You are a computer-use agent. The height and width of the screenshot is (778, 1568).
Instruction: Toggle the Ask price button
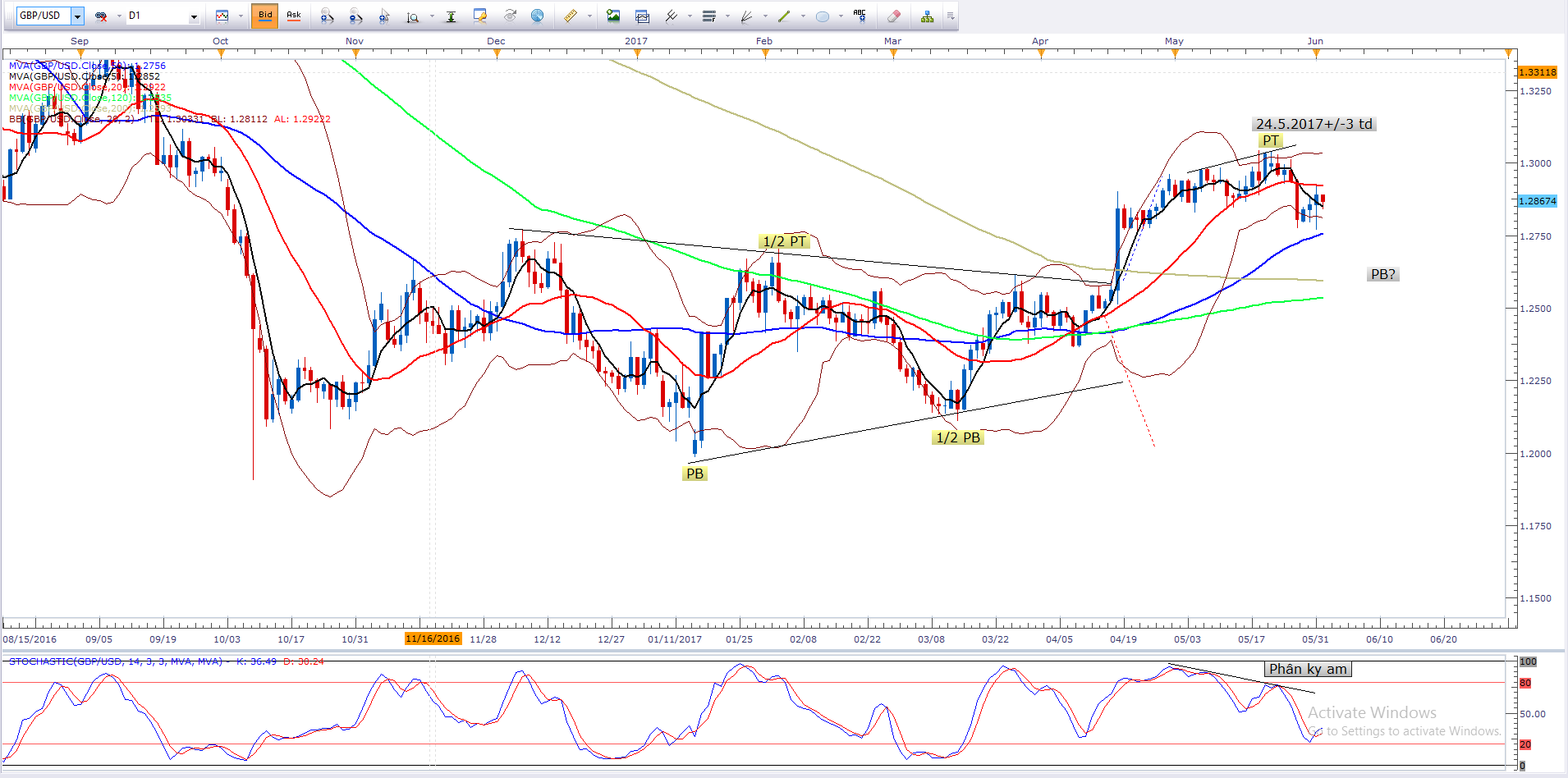coord(294,16)
